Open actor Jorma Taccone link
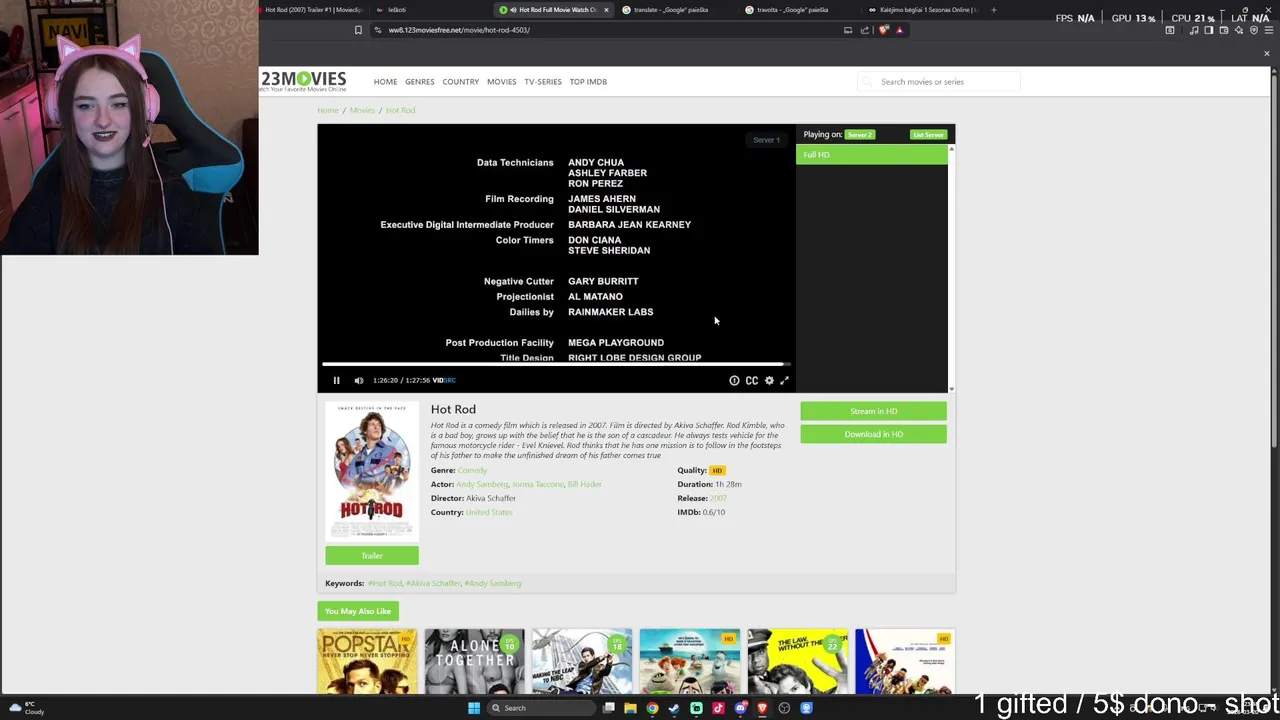 pos(538,484)
